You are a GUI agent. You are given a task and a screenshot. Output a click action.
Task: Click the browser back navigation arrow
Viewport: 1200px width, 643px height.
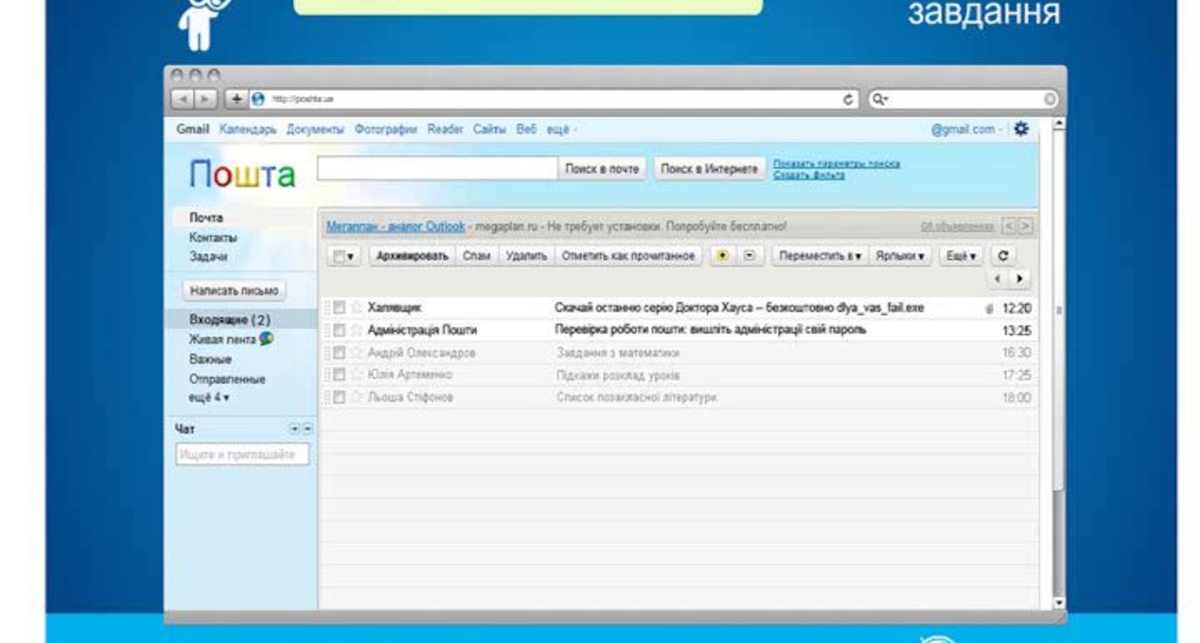coord(181,99)
